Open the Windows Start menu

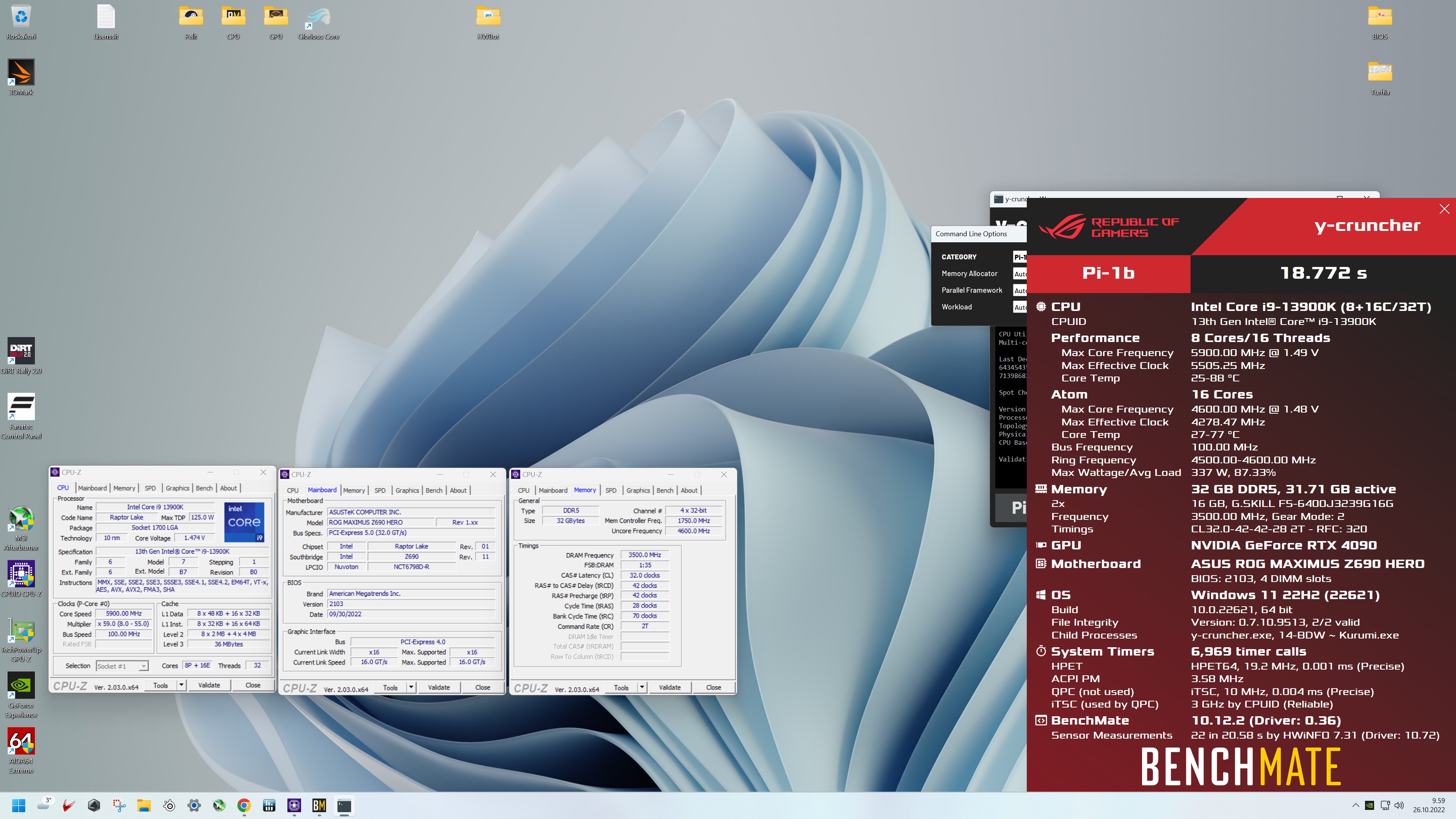[x=19, y=805]
